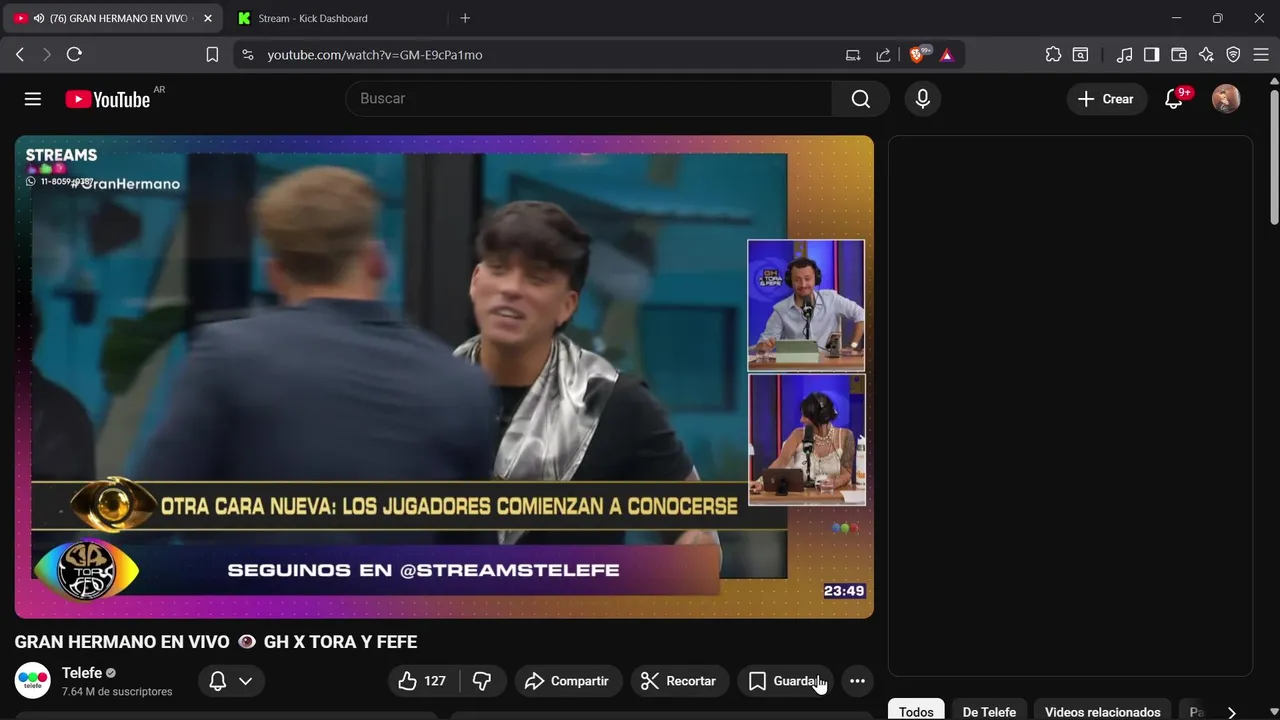Click the share page icon in address bar

tap(883, 55)
